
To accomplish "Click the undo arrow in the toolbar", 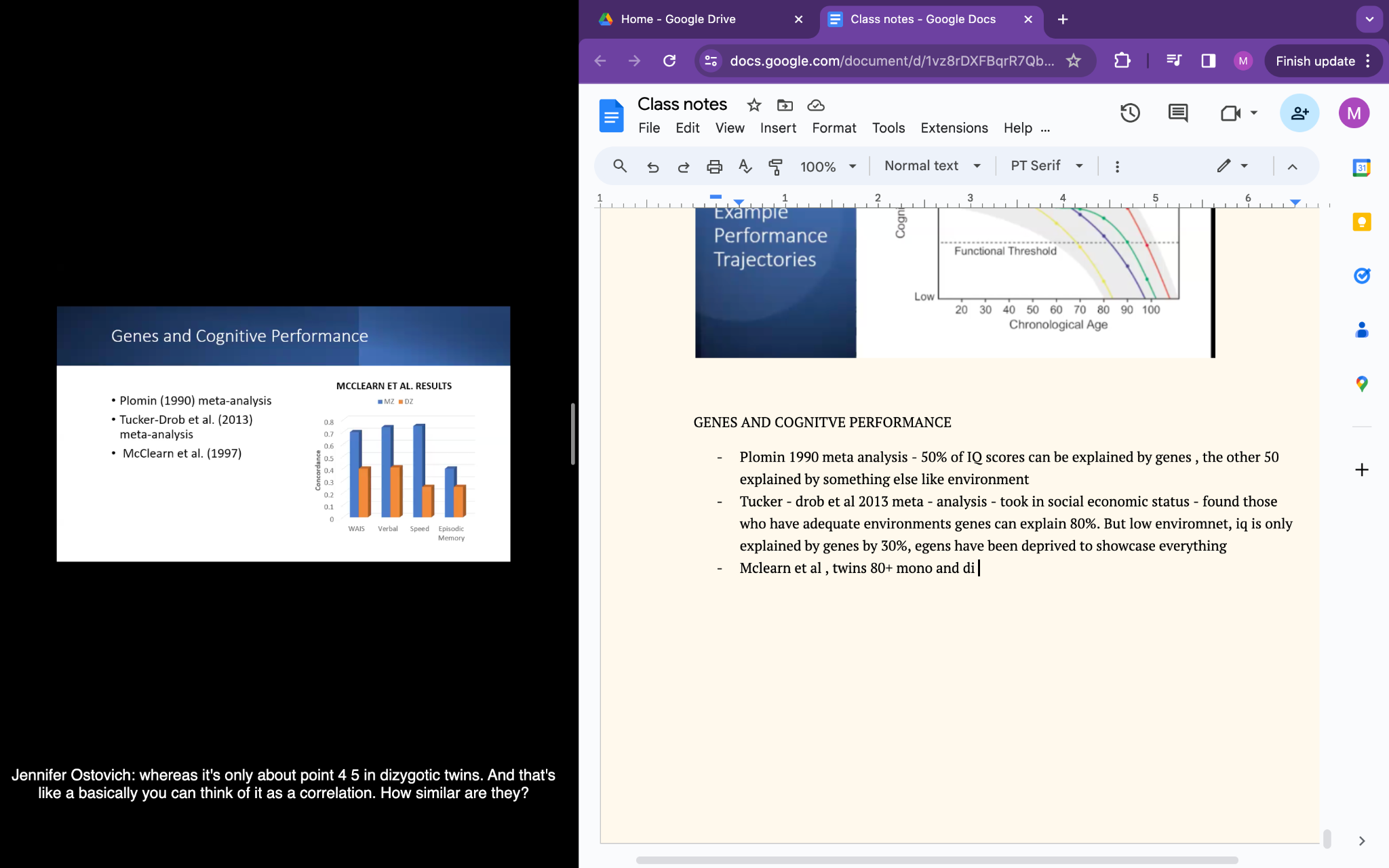I will click(x=652, y=166).
